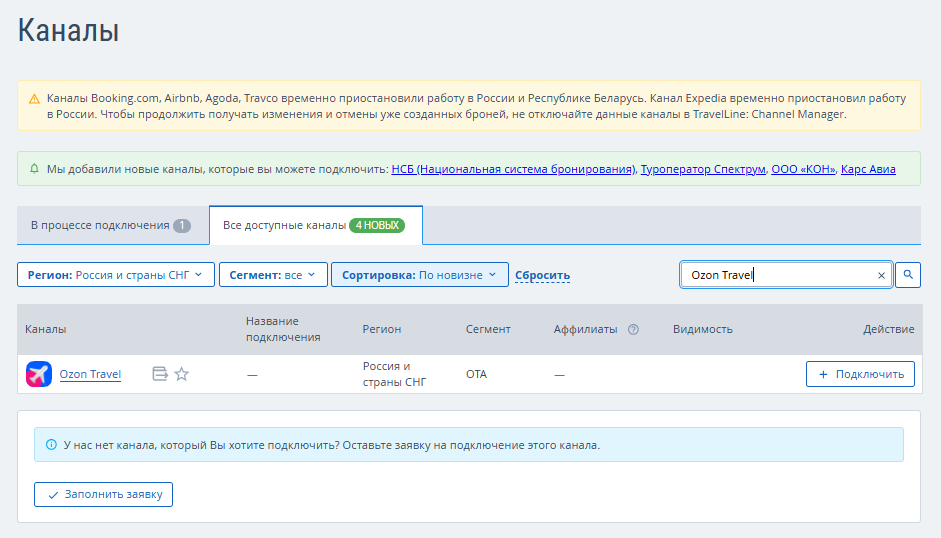
Task: Click the warning triangle icon in yellow banner
Action: 34,99
